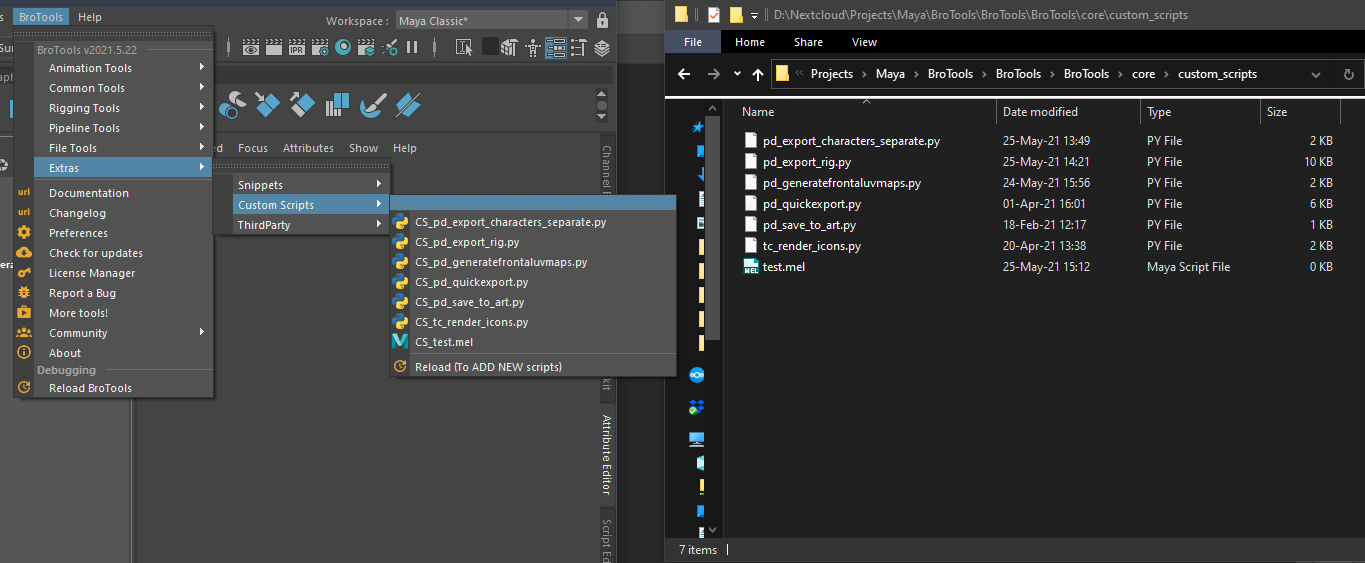The image size is (1365, 563).
Task: Run CS_pd_export_rig.py from the menu
Action: click(x=532, y=242)
